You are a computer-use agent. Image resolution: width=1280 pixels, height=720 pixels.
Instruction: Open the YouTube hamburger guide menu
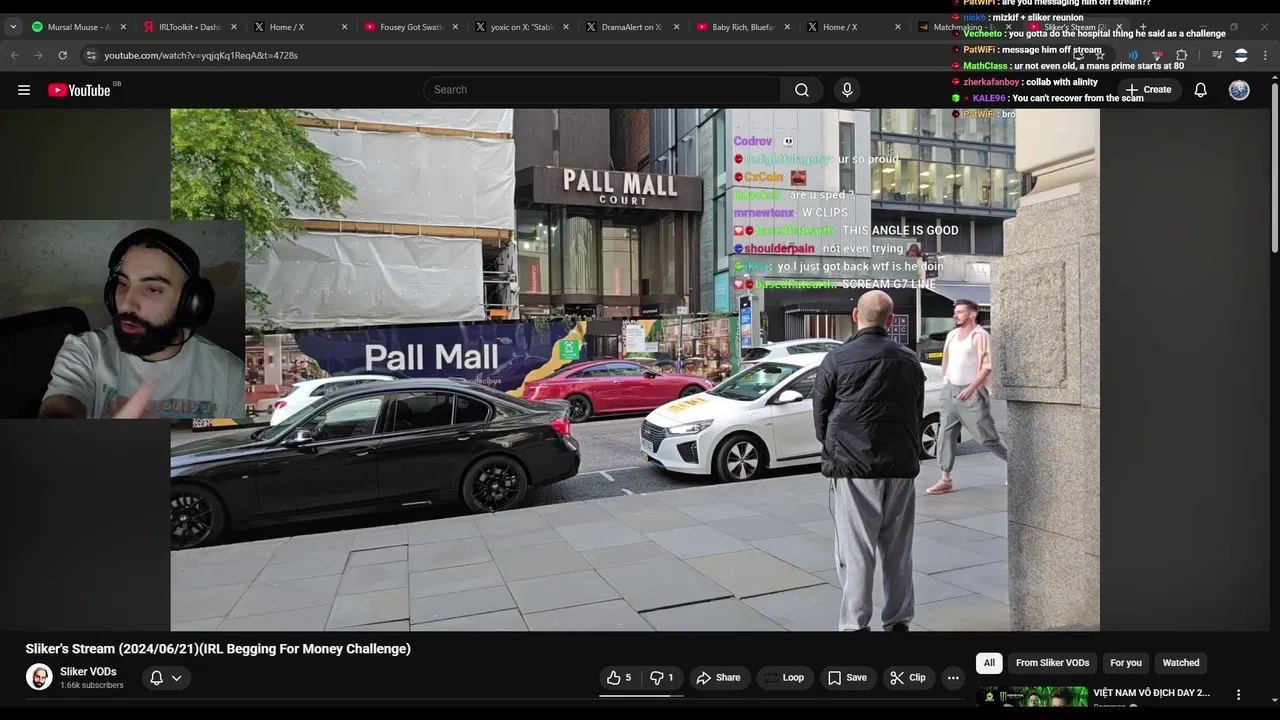tap(24, 90)
